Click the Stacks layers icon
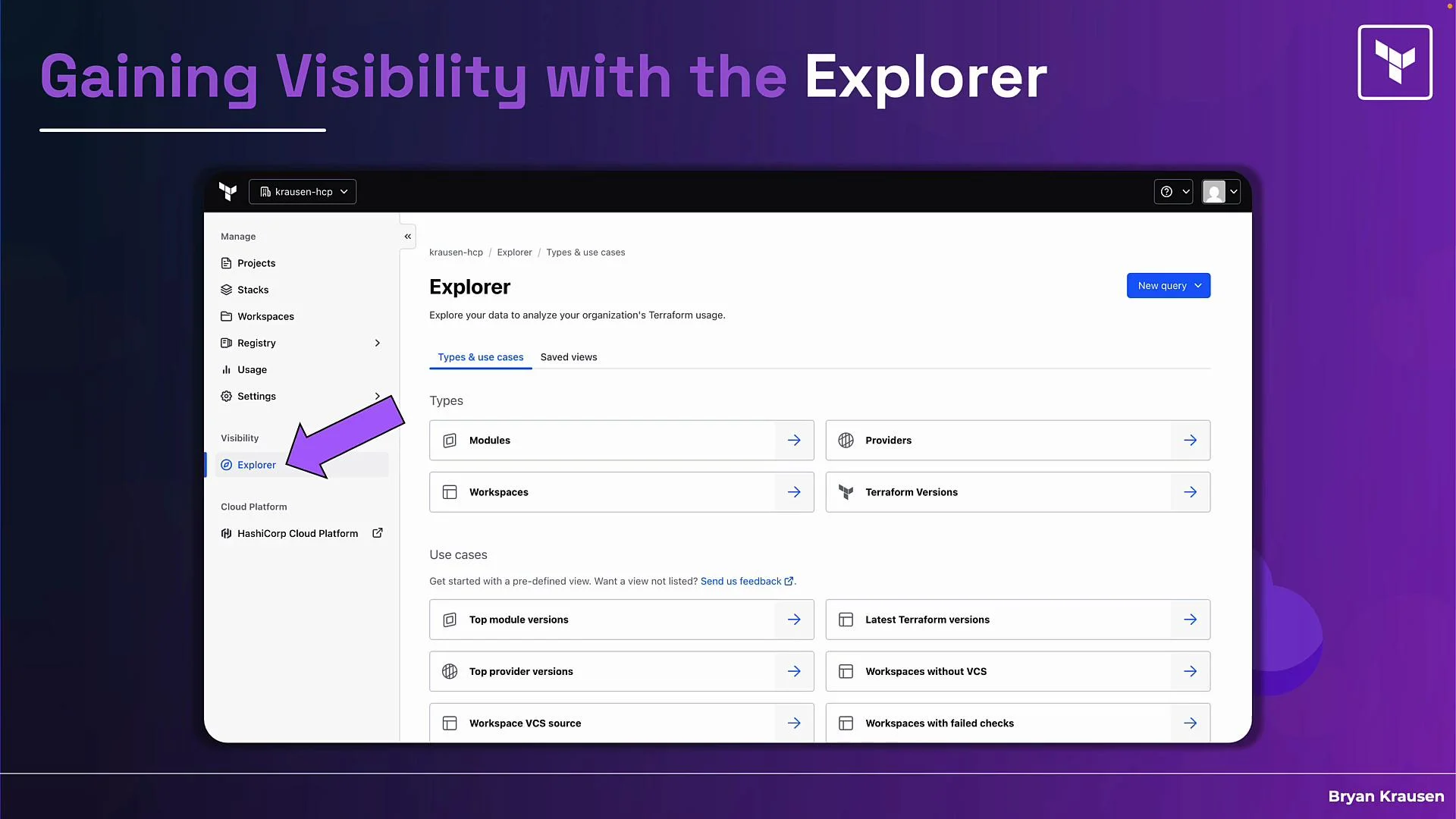The image size is (1456, 819). (x=226, y=290)
